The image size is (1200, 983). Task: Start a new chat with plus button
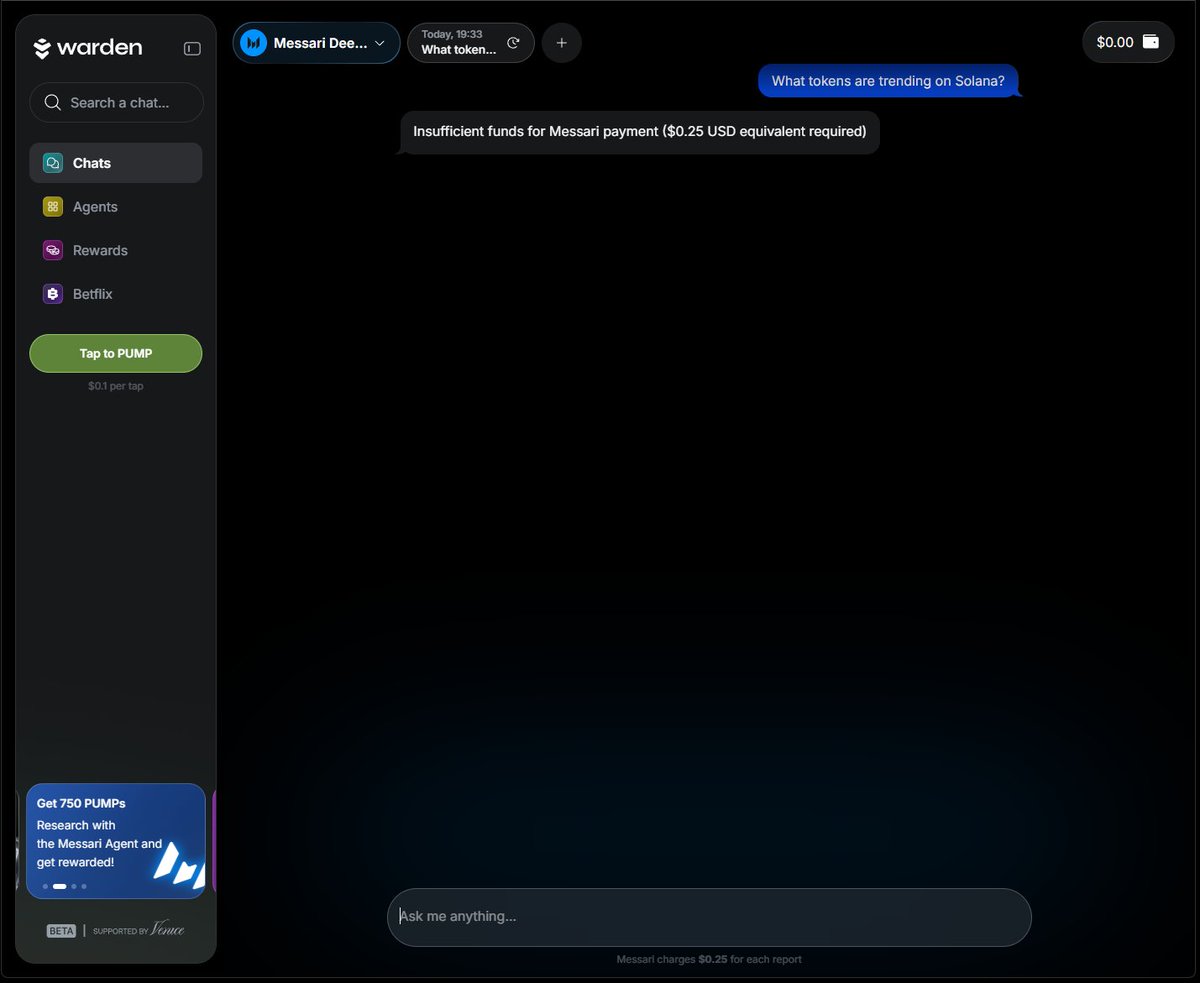pyautogui.click(x=562, y=43)
